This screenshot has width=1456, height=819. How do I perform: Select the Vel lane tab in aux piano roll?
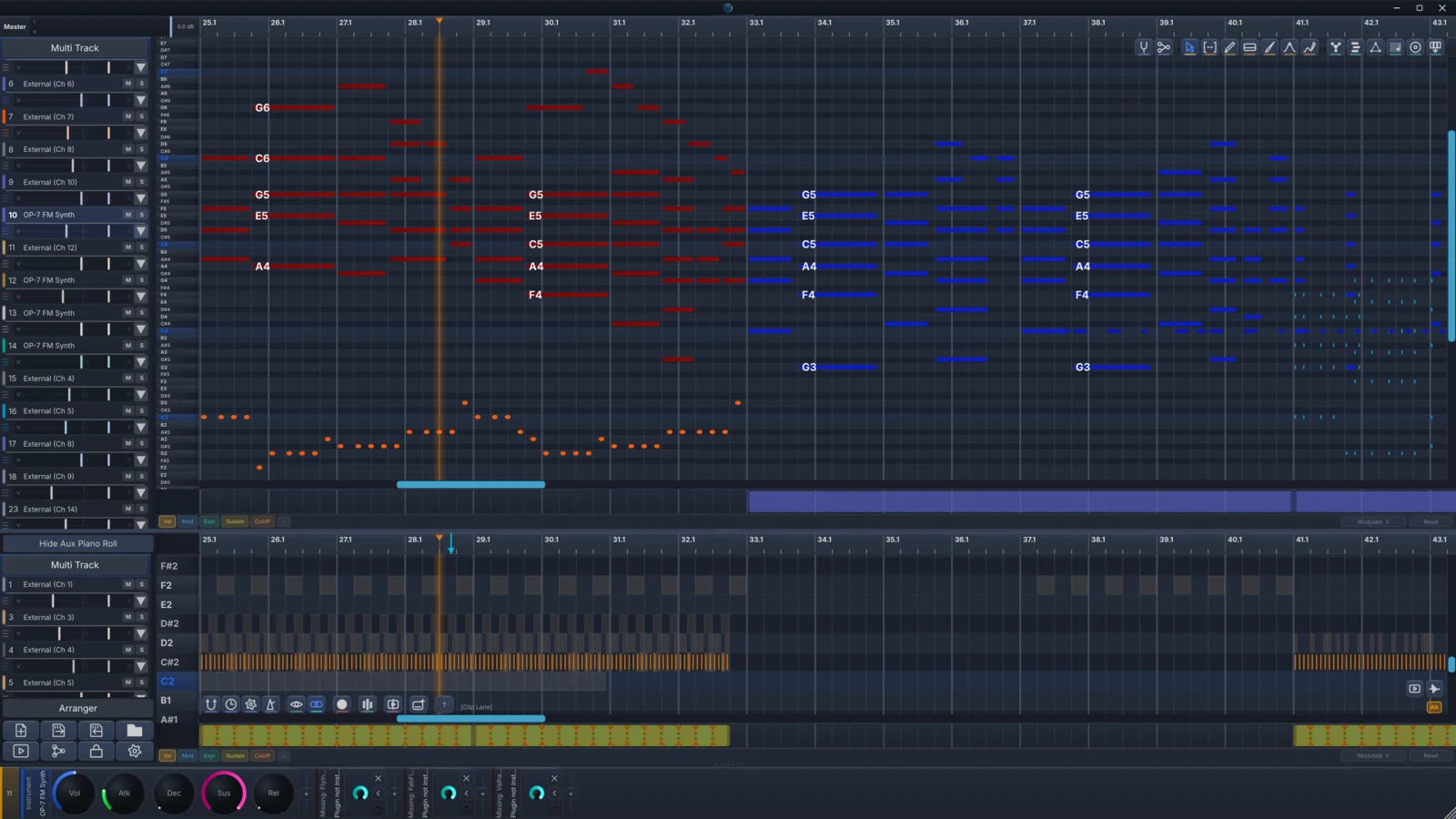coord(167,755)
